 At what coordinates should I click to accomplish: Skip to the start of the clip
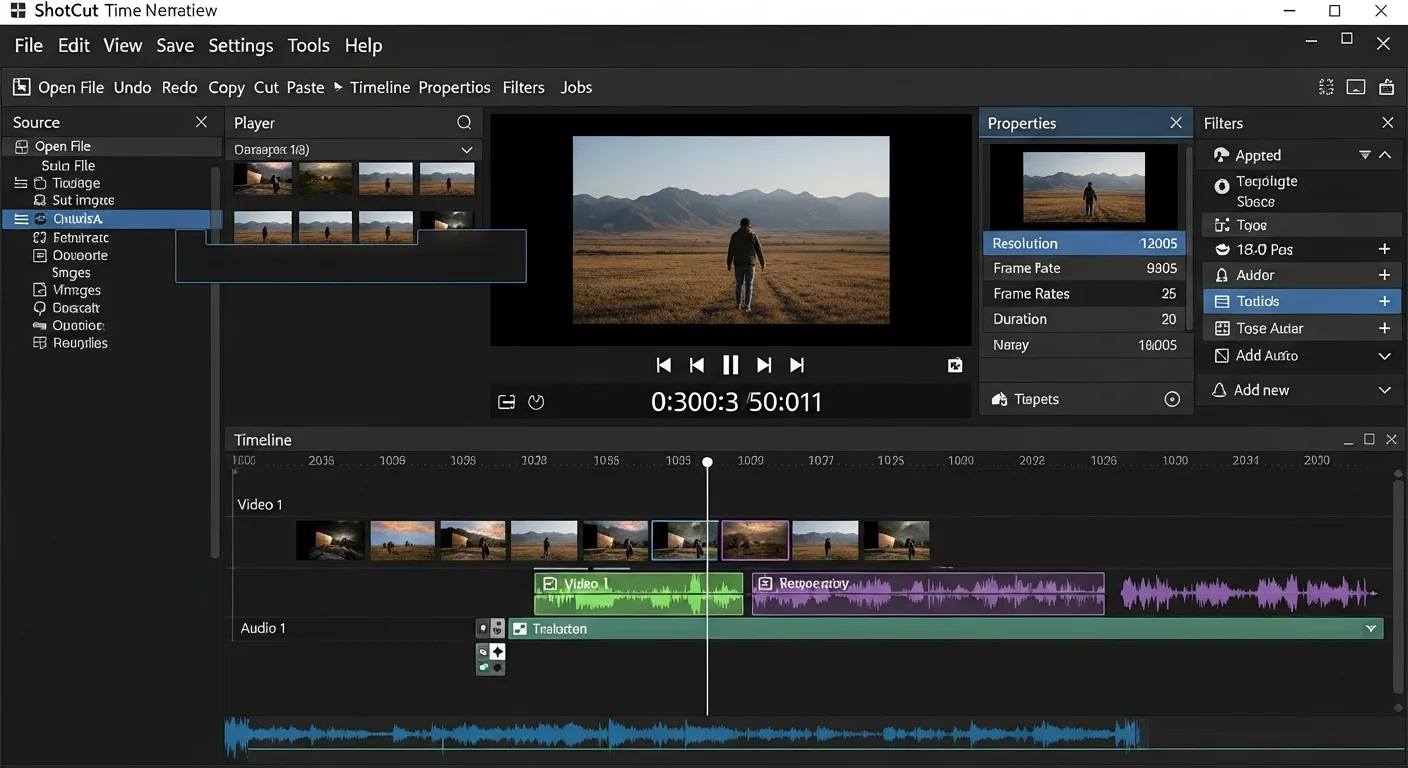click(x=663, y=365)
